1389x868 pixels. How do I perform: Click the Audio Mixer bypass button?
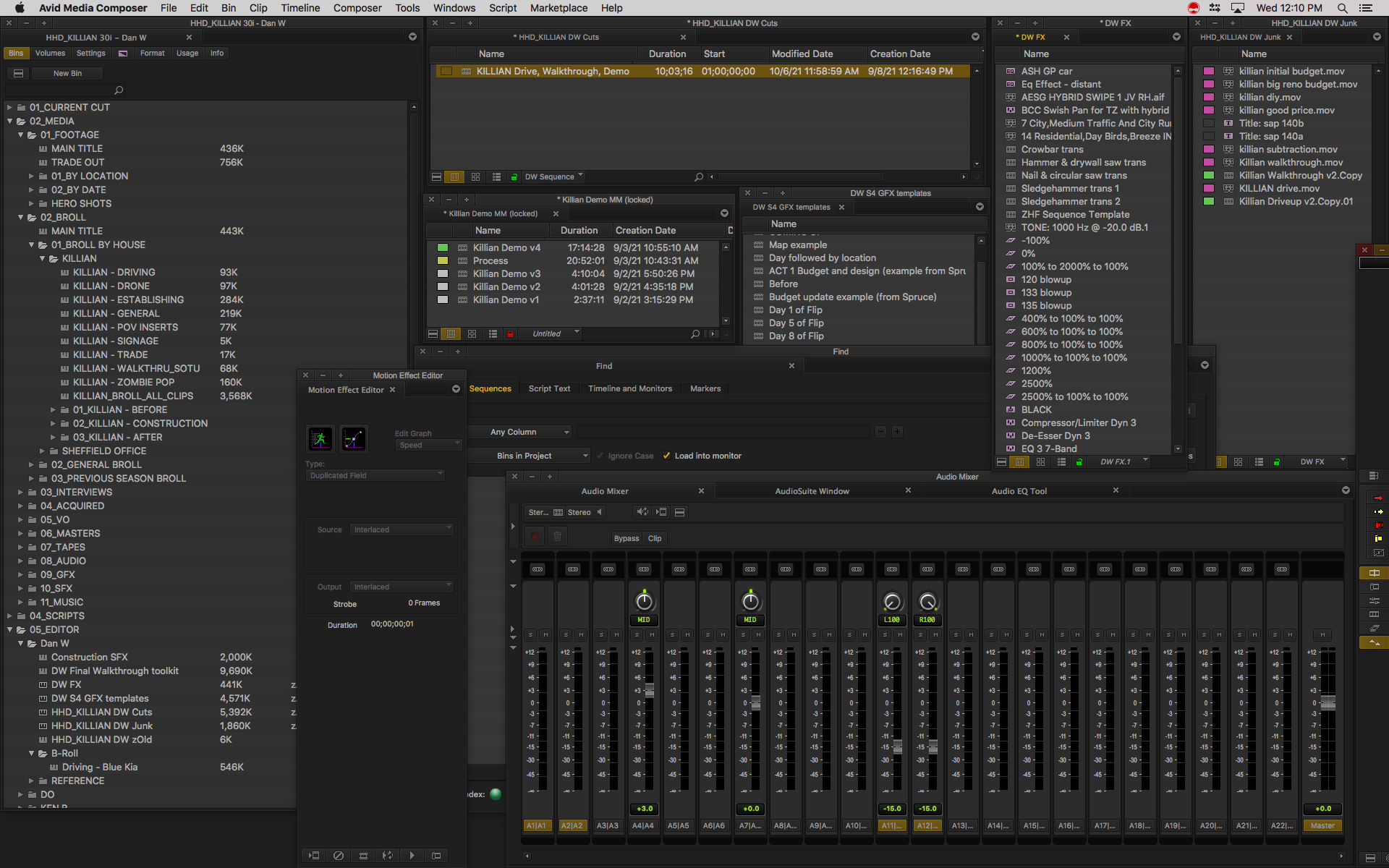coord(624,539)
